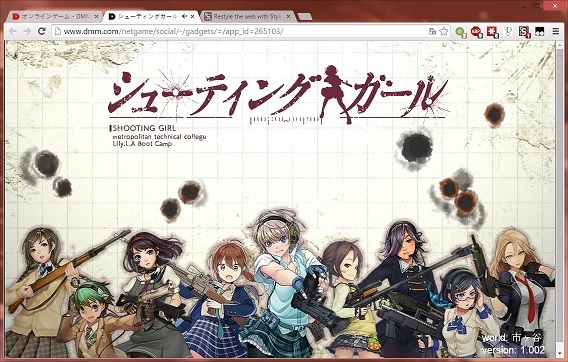This screenshot has width=568, height=362.
Task: Close the シューティングガール tab
Action: pos(192,17)
